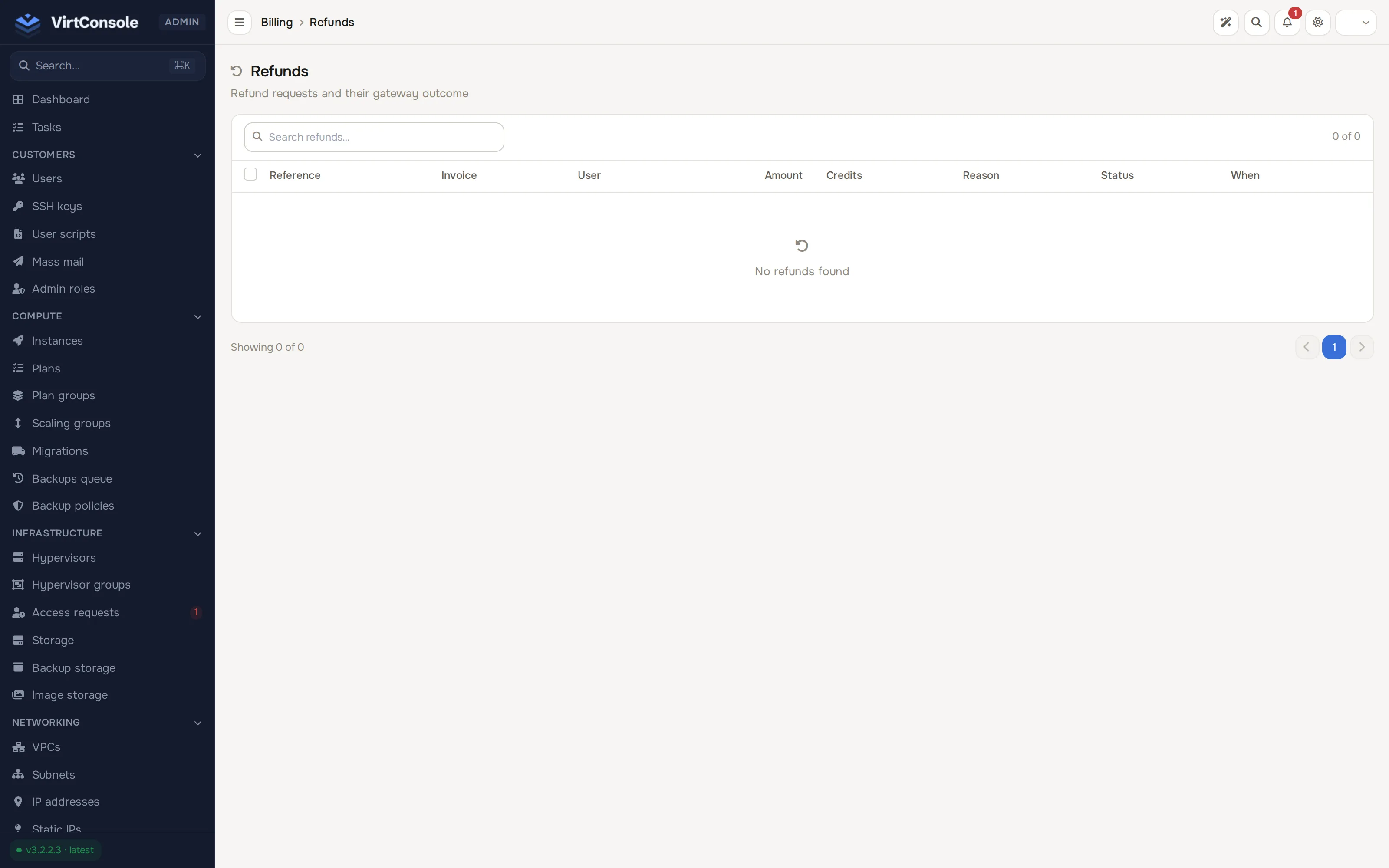Click the VPCs network icon
The width and height of the screenshot is (1389, 868).
[x=18, y=747]
